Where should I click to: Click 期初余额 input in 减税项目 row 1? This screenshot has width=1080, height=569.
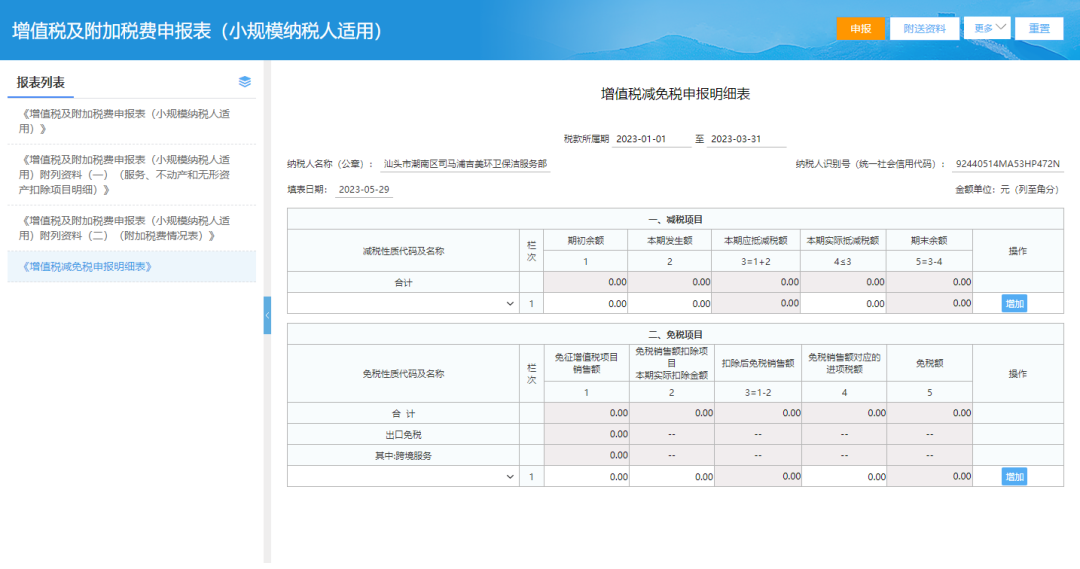(585, 303)
